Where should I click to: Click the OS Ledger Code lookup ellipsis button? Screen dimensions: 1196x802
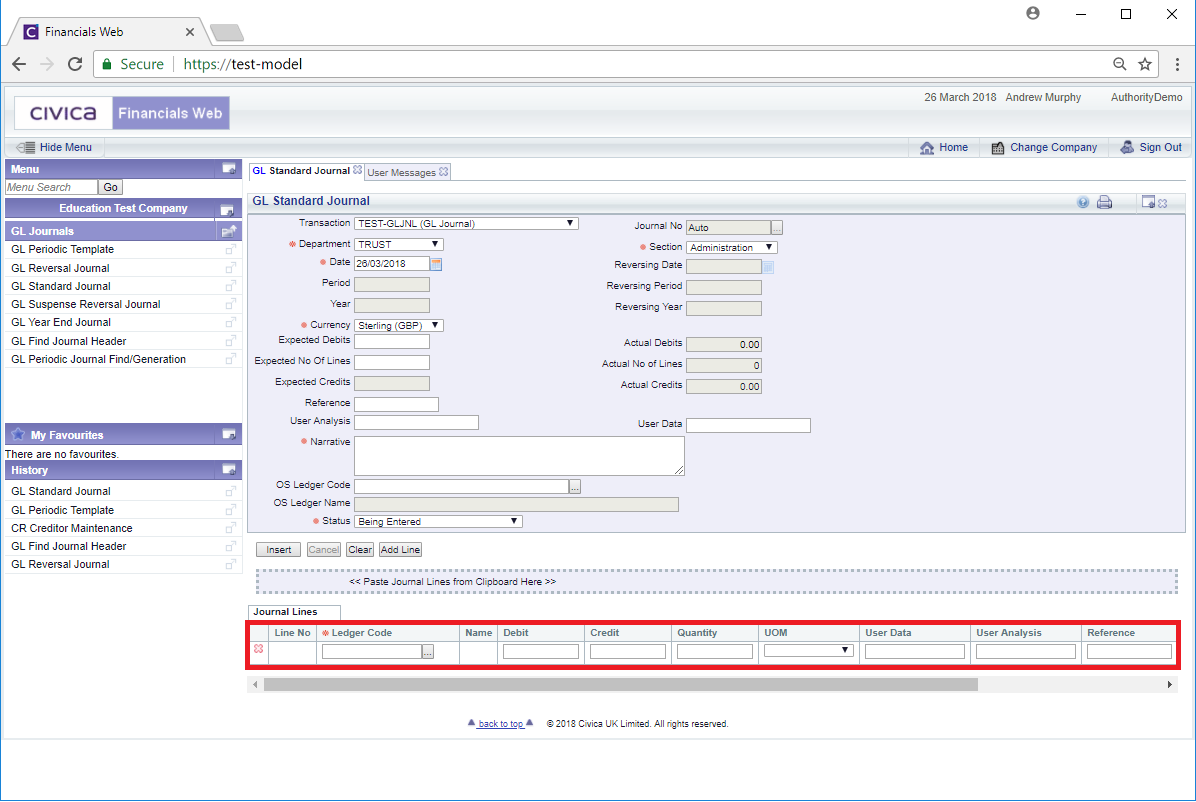pyautogui.click(x=575, y=487)
